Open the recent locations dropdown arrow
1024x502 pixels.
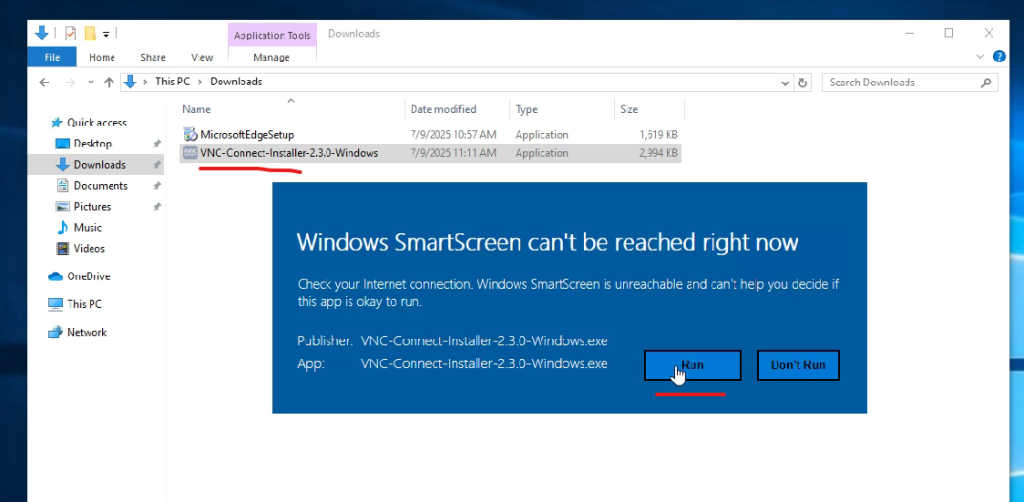(91, 82)
